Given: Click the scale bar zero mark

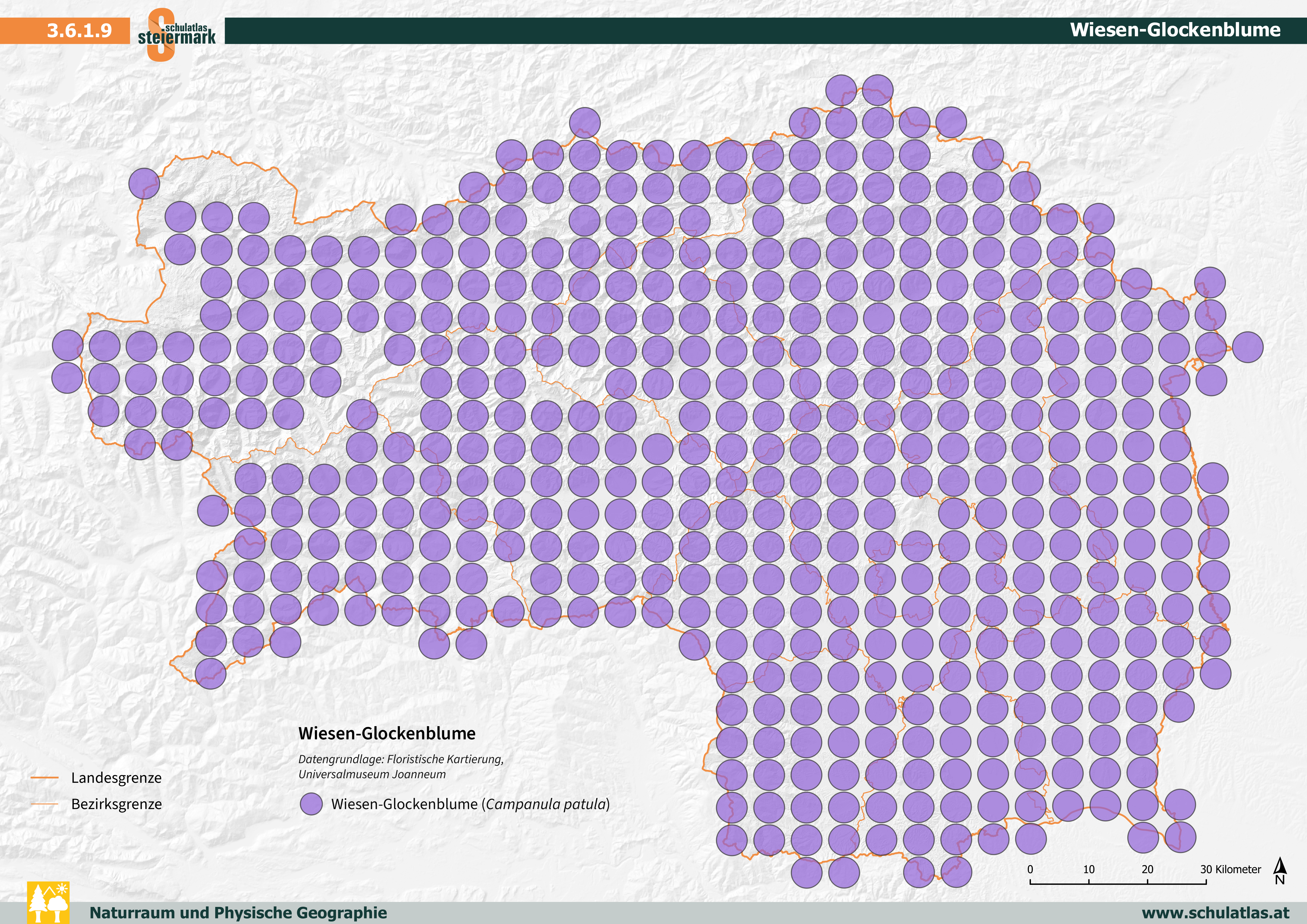Looking at the screenshot, I should tap(1030, 869).
